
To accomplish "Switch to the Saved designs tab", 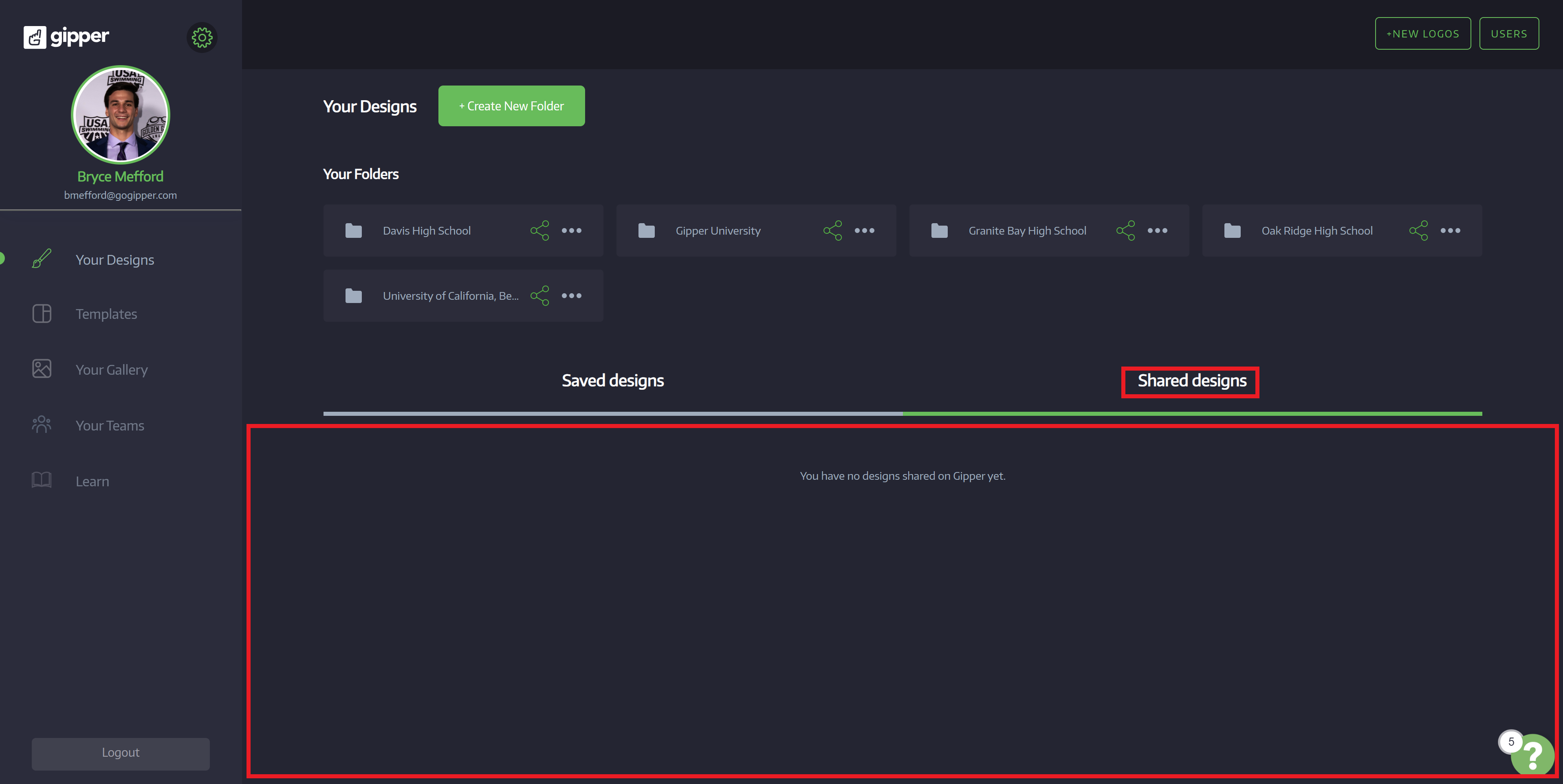I will (x=613, y=381).
